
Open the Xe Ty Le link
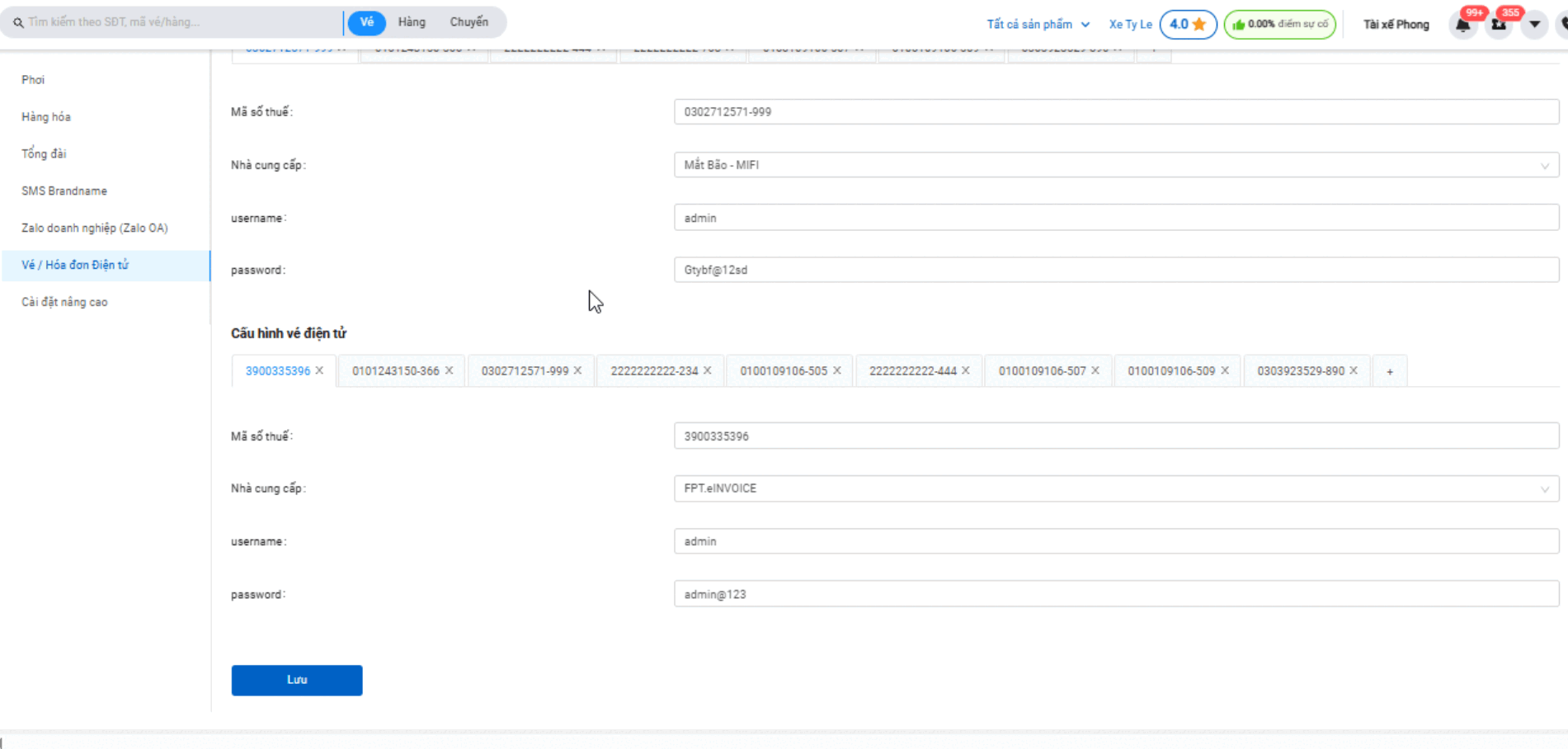(x=1130, y=24)
